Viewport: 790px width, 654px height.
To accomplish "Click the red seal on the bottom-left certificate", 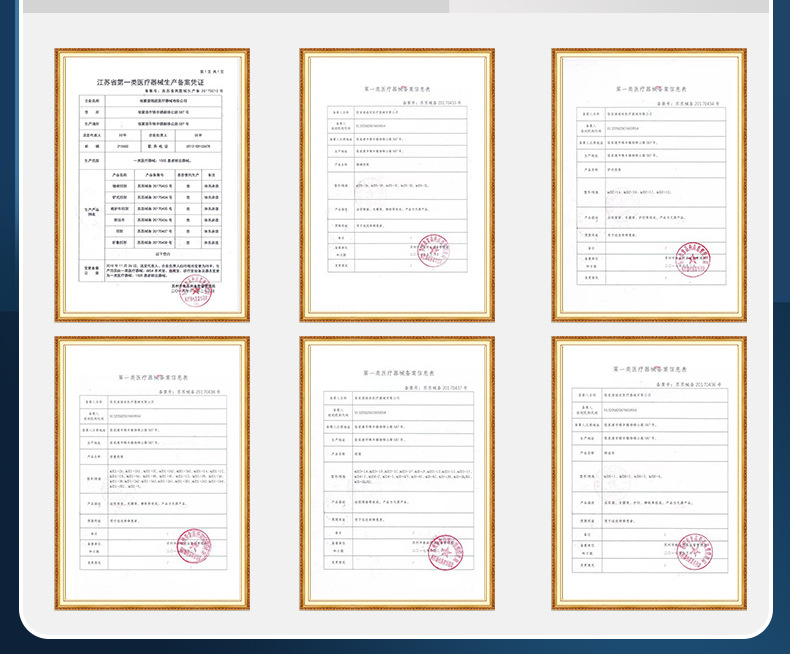I will click(194, 546).
